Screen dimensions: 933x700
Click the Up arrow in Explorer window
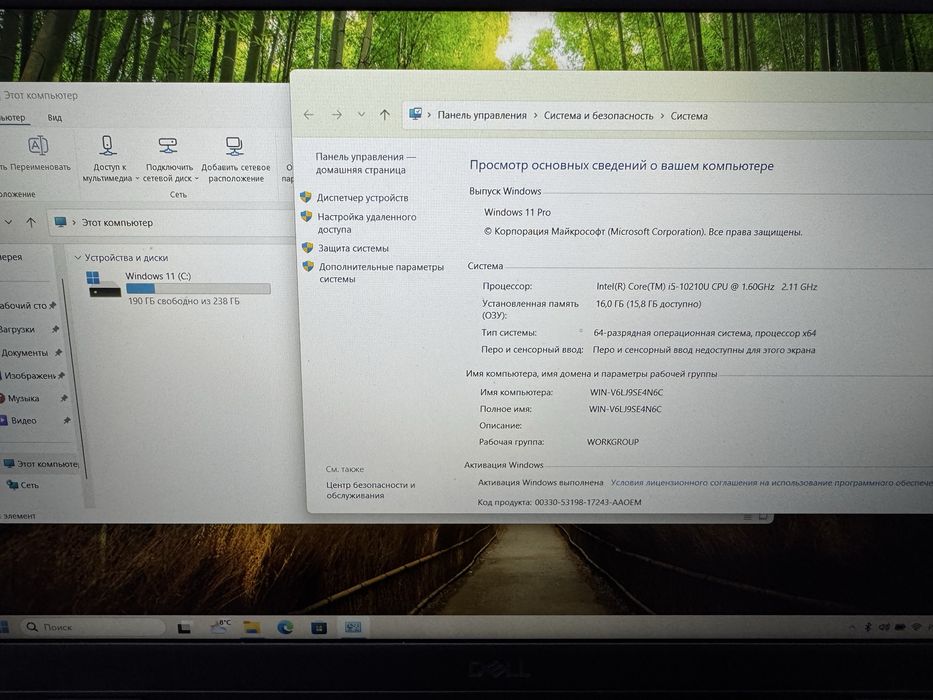click(x=31, y=222)
